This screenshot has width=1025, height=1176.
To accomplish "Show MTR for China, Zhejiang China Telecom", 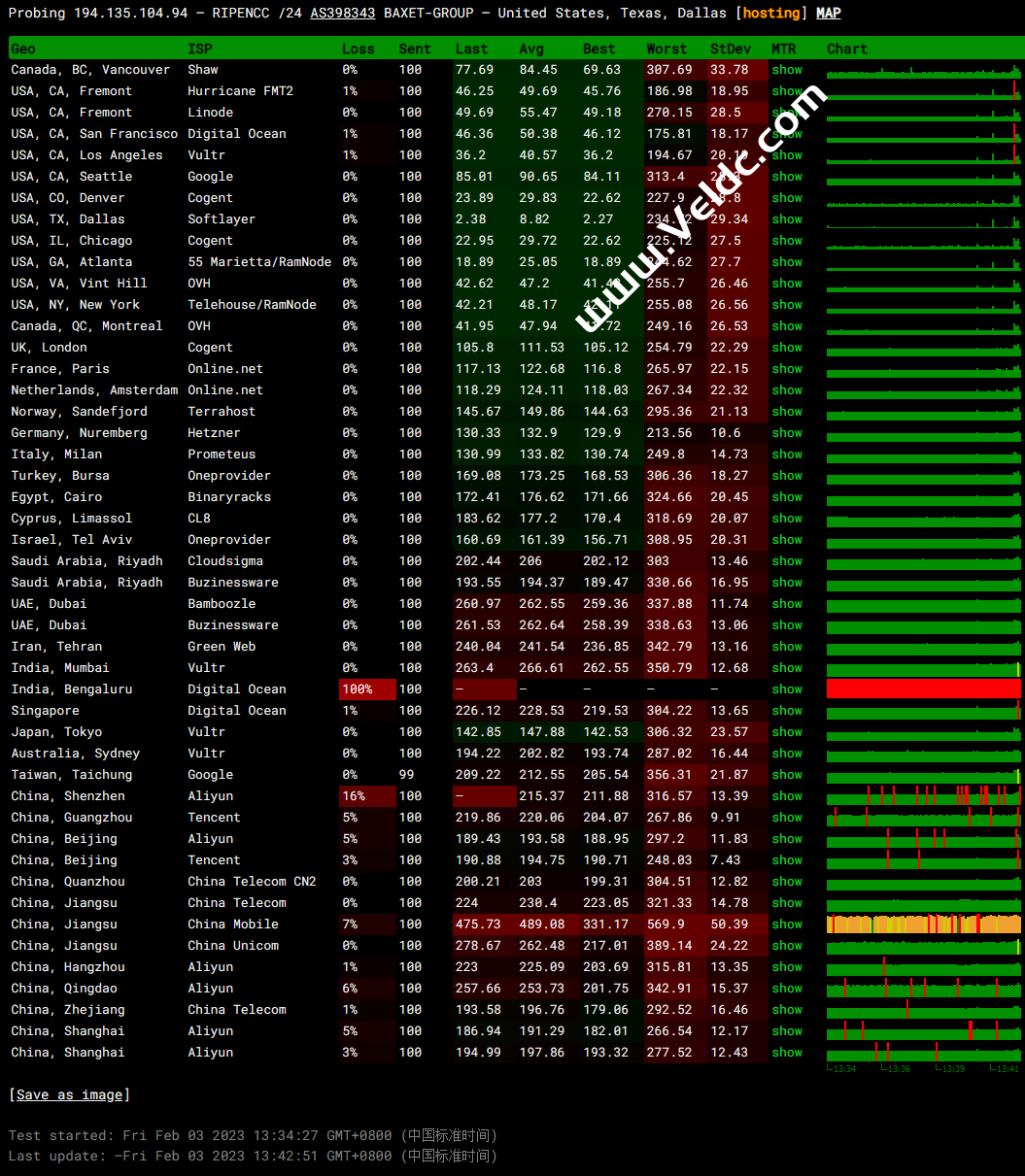I will point(787,1010).
